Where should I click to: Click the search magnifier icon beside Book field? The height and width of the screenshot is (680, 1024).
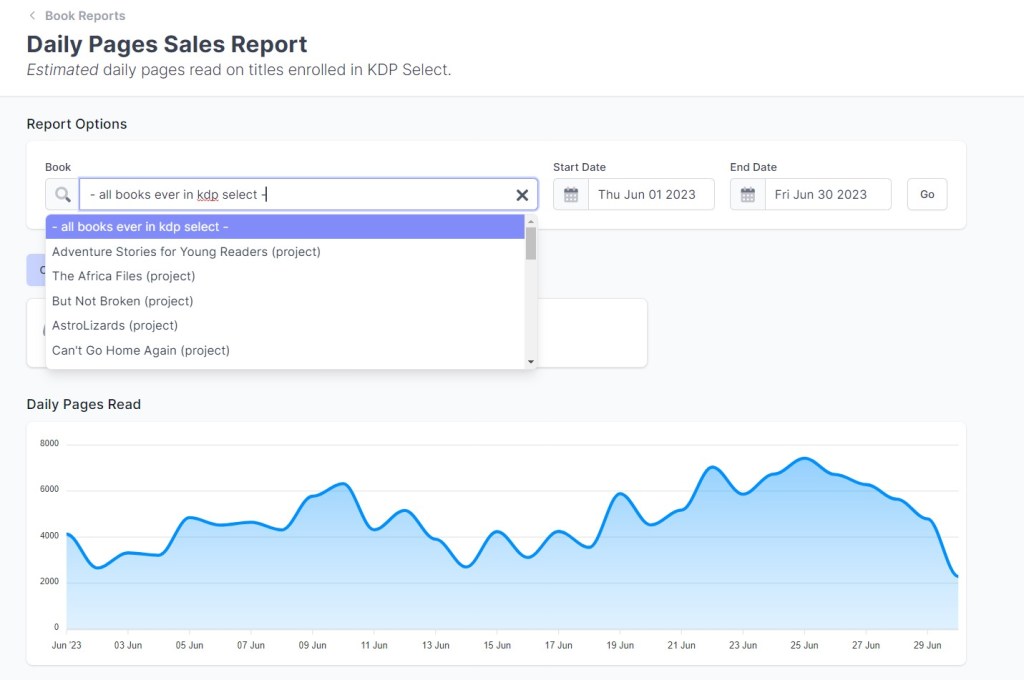pos(63,195)
